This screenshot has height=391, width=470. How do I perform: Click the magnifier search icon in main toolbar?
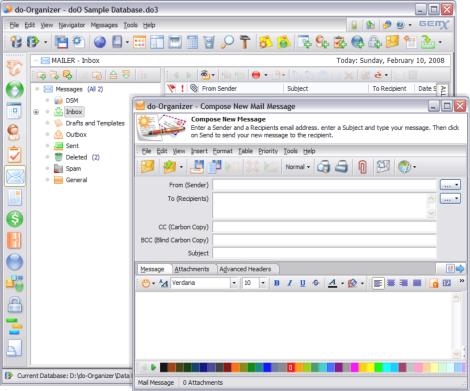coord(227,42)
